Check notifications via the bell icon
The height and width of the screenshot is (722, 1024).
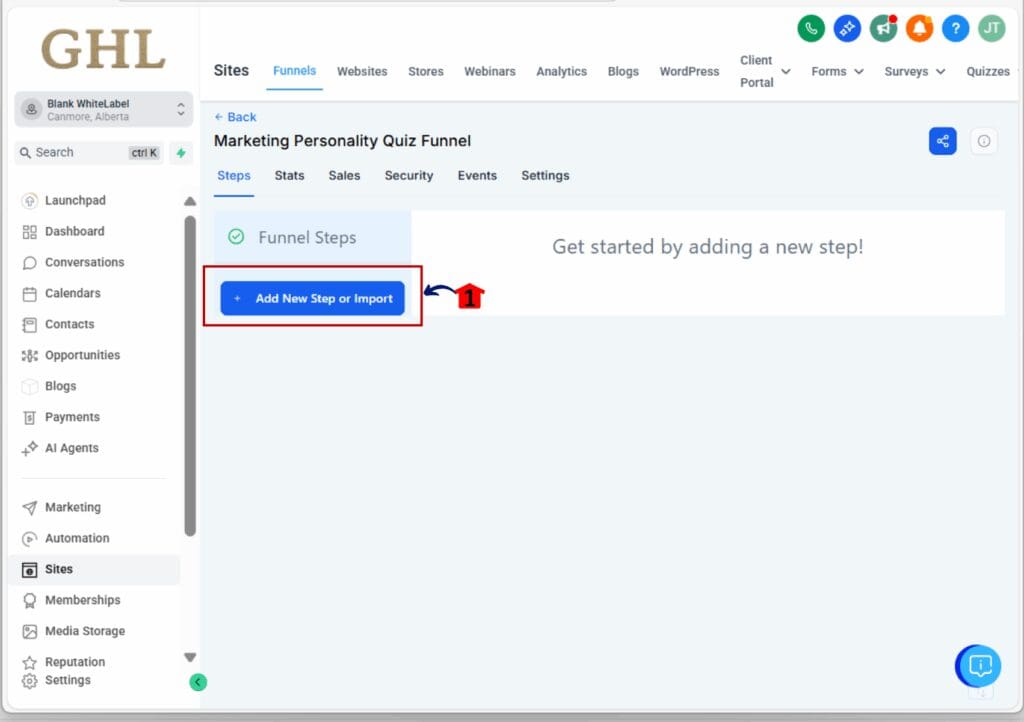[919, 28]
